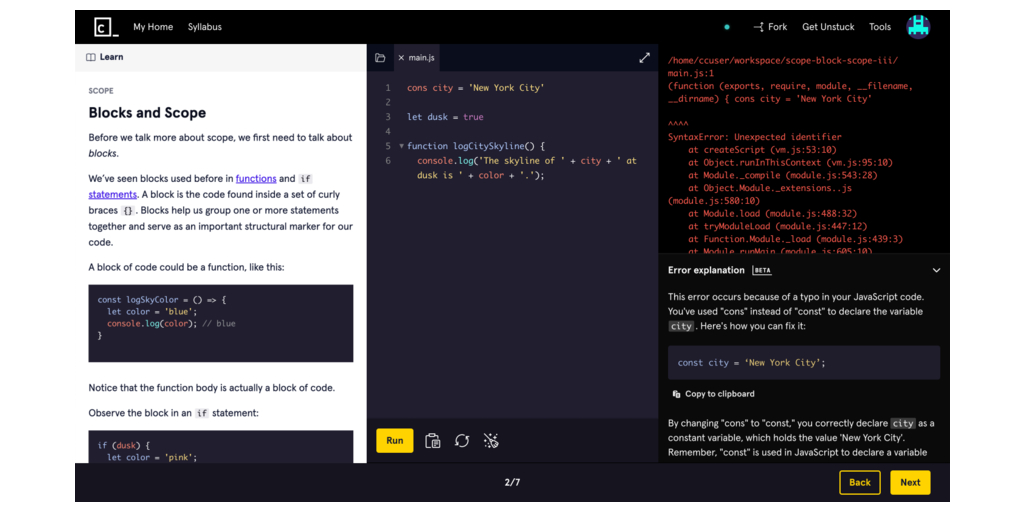Click the magic broom beautify icon

click(491, 441)
